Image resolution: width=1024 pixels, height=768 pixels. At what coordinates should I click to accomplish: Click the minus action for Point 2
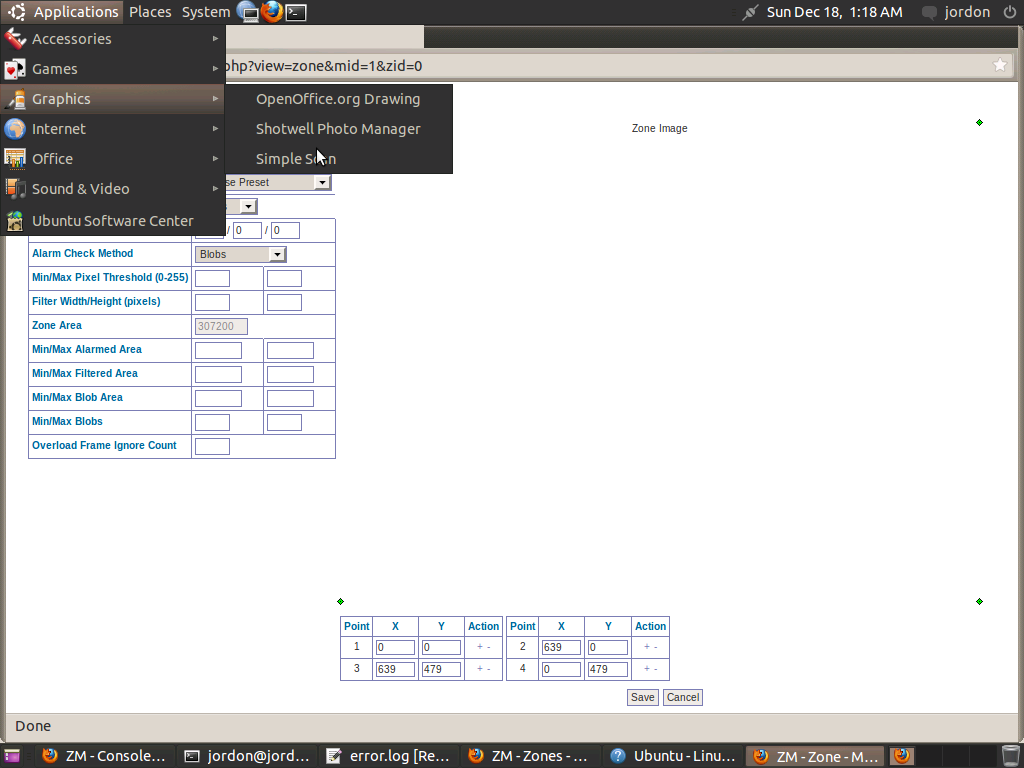click(656, 647)
